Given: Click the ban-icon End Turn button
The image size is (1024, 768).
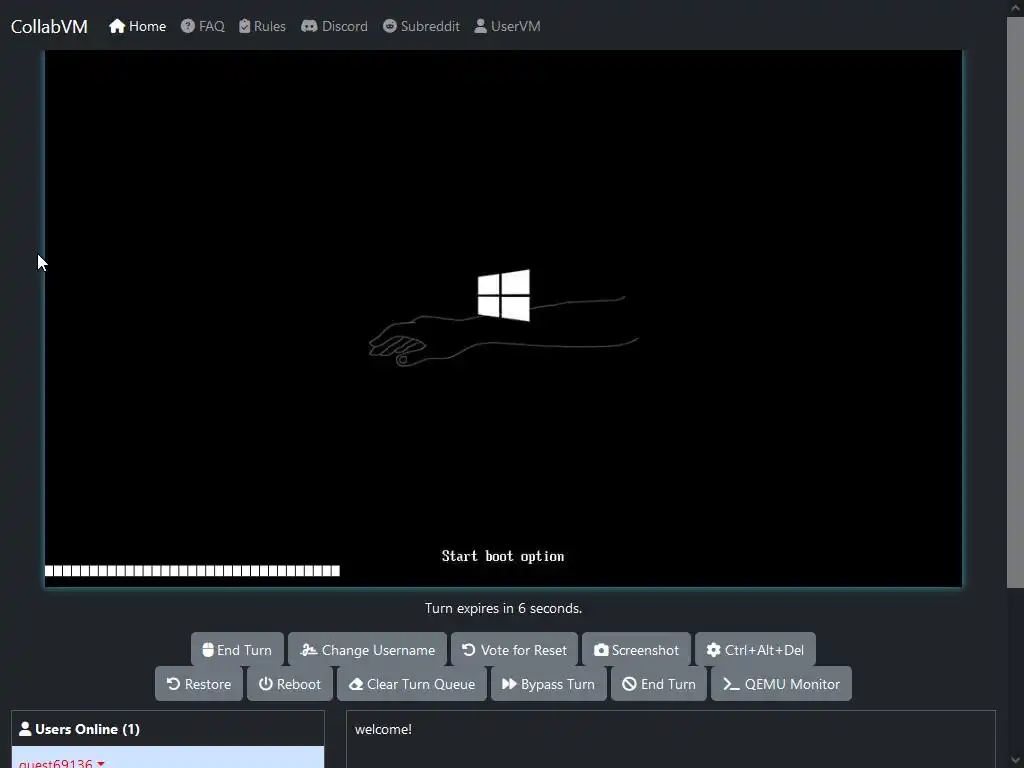Looking at the screenshot, I should (659, 684).
